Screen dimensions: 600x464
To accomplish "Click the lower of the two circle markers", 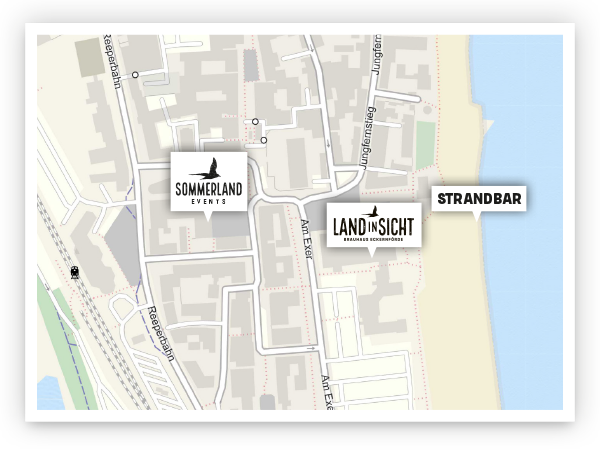I will click(264, 140).
